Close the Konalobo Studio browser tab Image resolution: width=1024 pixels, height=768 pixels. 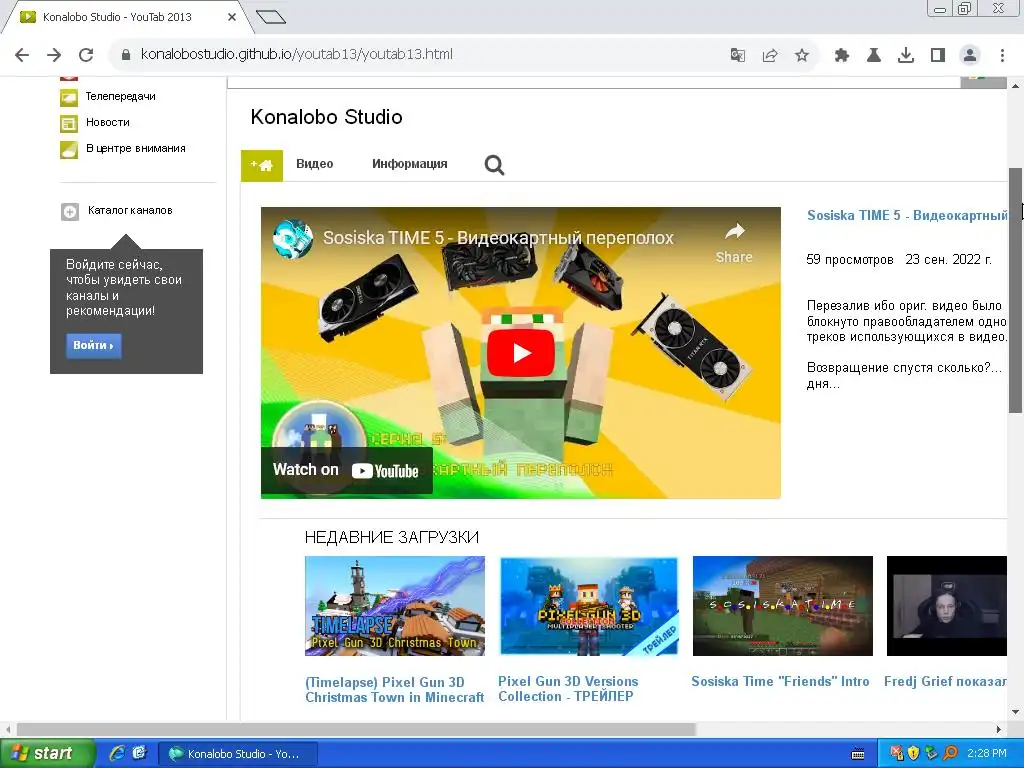coord(232,17)
